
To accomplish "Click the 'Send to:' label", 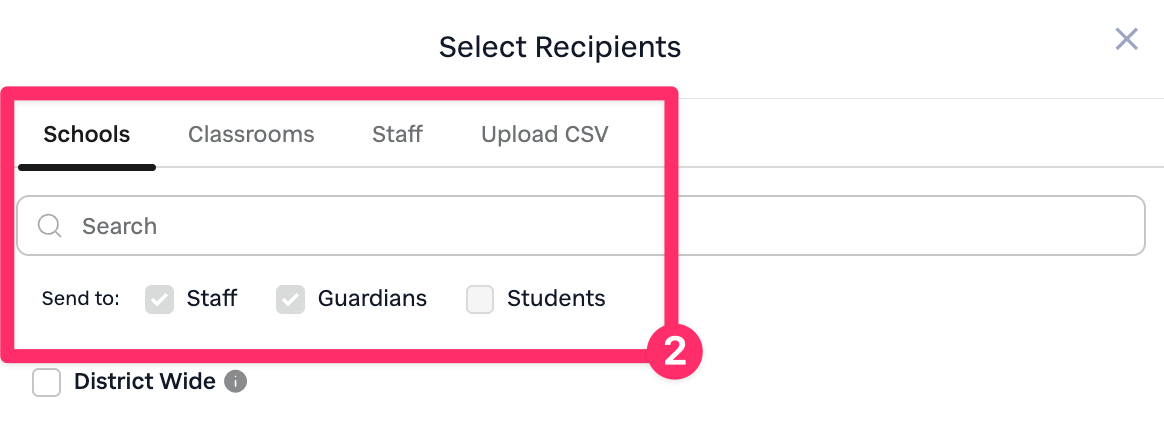I will point(81,299).
